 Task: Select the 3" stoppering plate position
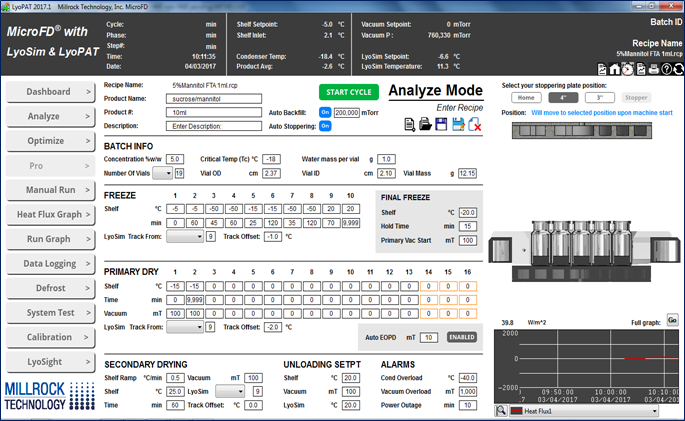(x=600, y=98)
